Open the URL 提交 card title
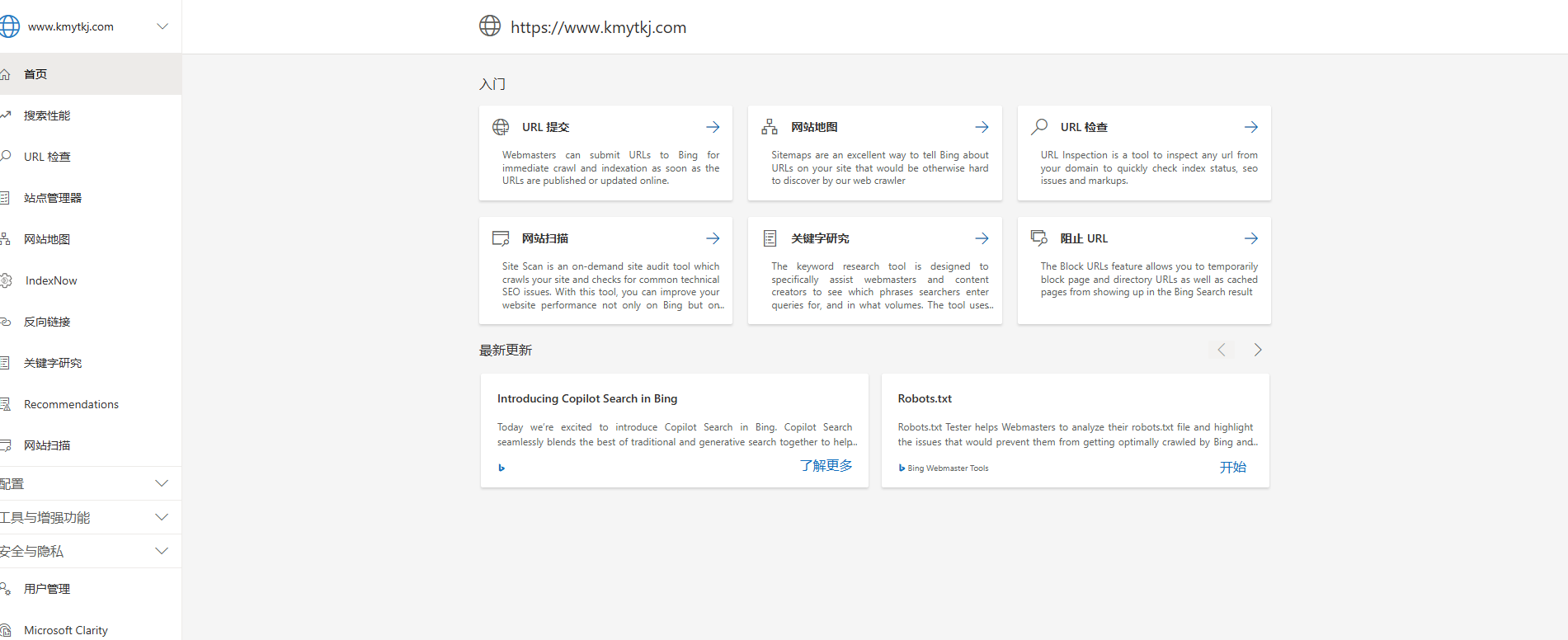The image size is (1568, 640). tap(546, 127)
